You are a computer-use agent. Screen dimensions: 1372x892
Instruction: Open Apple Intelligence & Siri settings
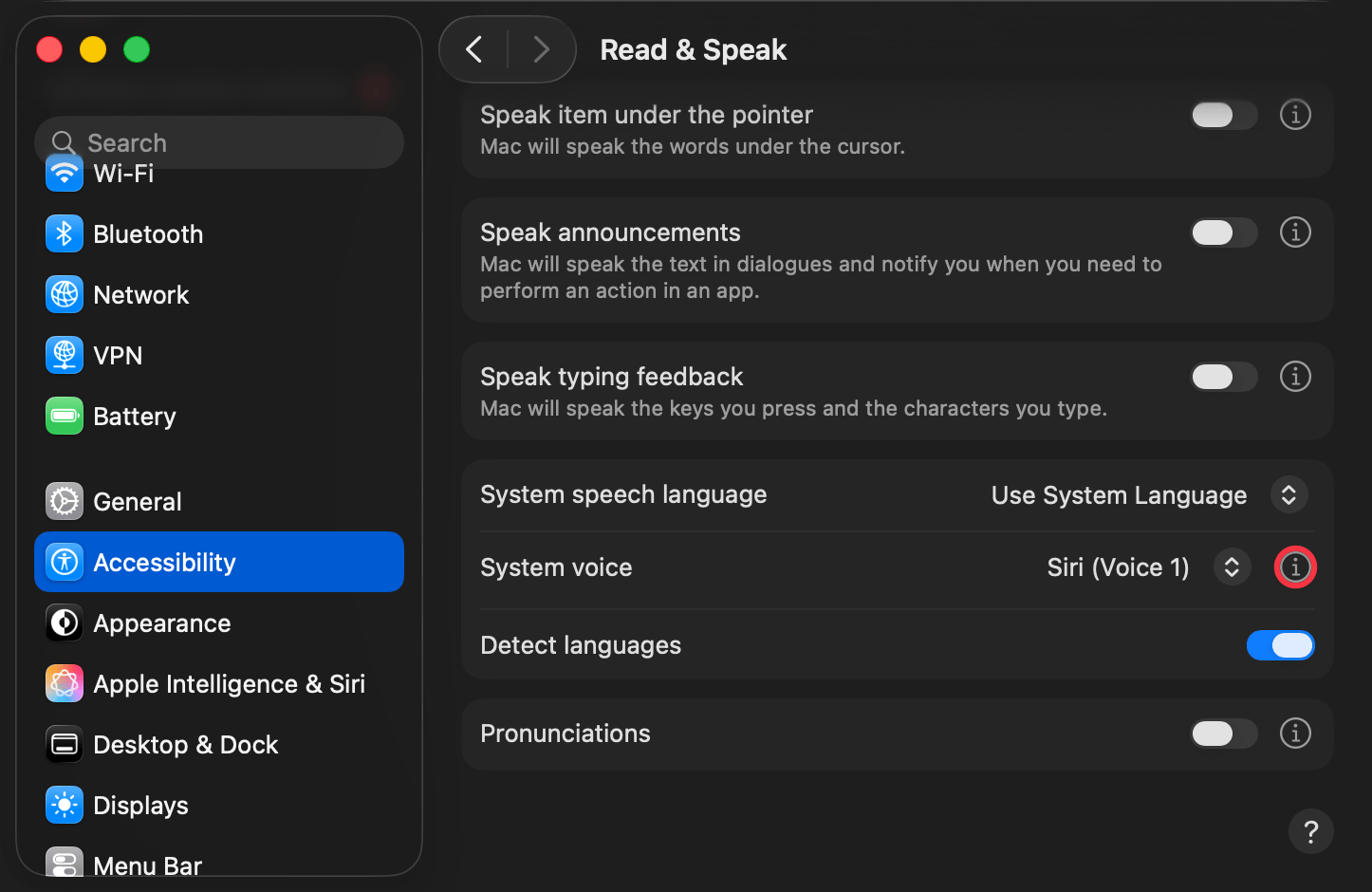[x=219, y=684]
